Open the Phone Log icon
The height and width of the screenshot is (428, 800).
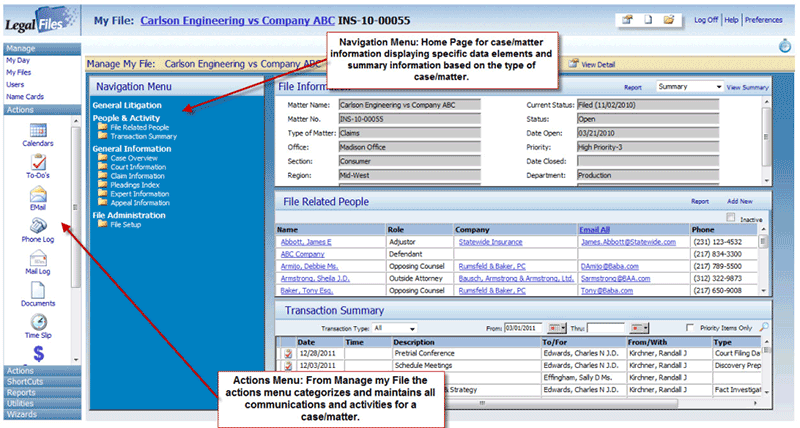click(x=38, y=226)
